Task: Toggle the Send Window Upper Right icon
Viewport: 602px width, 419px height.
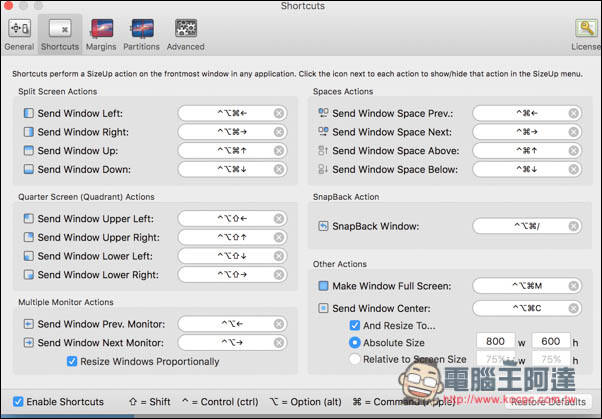Action: pos(28,237)
